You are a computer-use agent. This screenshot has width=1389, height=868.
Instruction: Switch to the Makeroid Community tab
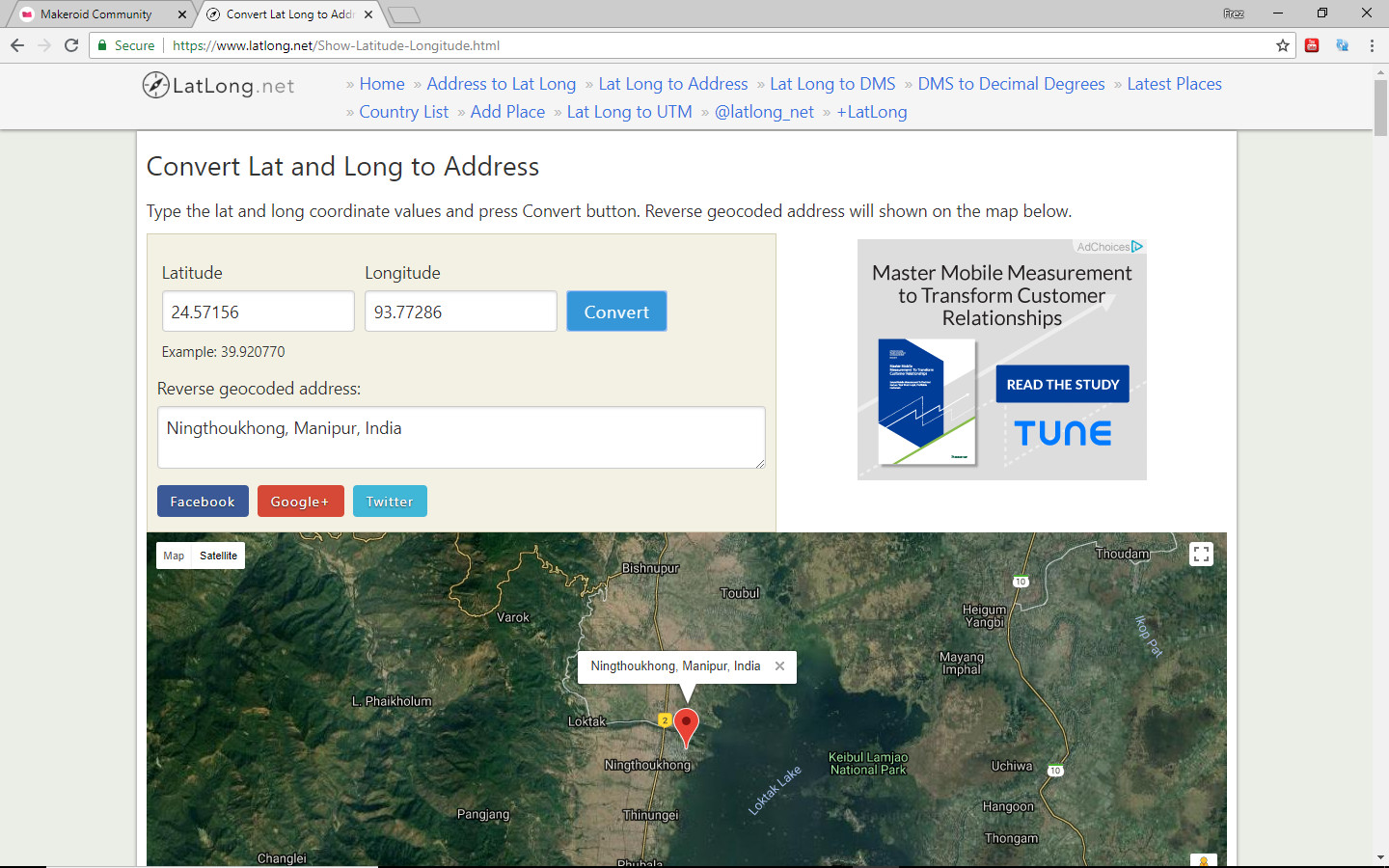click(x=96, y=14)
